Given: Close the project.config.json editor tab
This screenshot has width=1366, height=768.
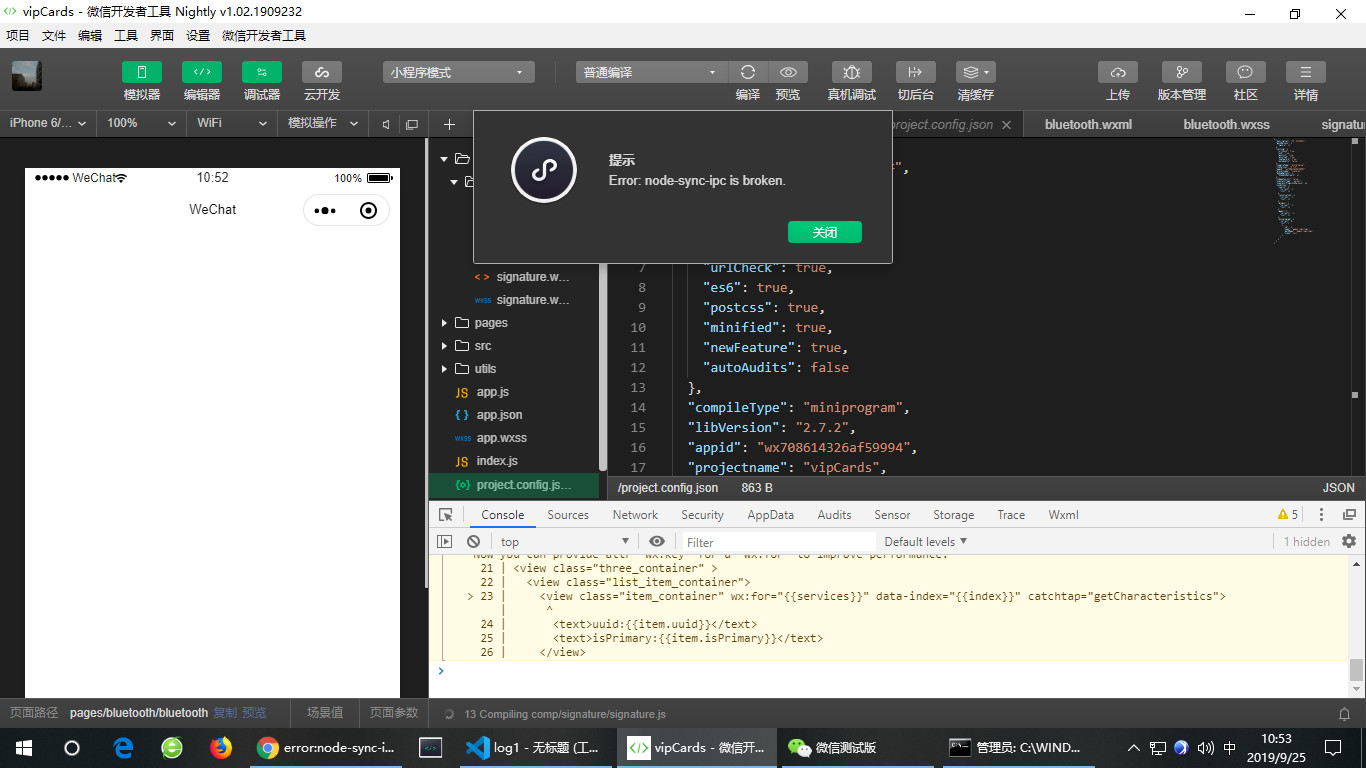Looking at the screenshot, I should pyautogui.click(x=1006, y=125).
